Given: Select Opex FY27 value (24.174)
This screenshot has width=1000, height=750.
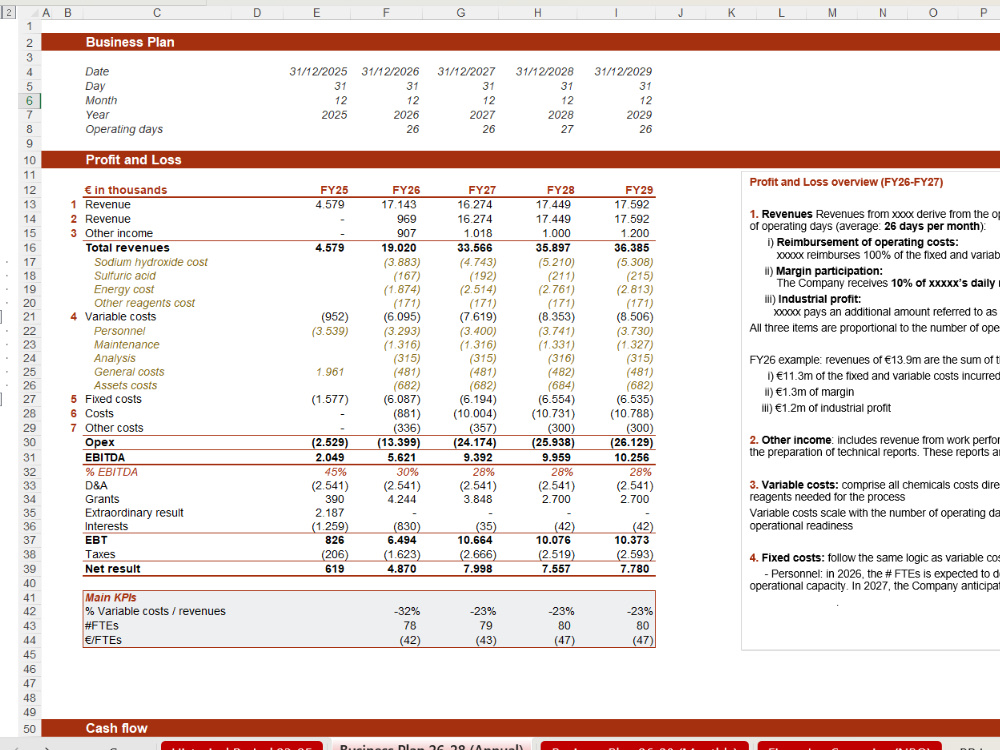Looking at the screenshot, I should pyautogui.click(x=474, y=443).
